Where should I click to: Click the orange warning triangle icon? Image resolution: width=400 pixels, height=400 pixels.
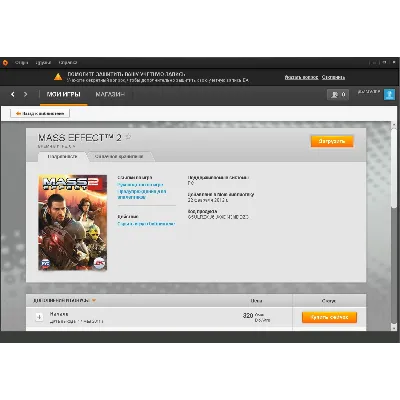[x=58, y=77]
